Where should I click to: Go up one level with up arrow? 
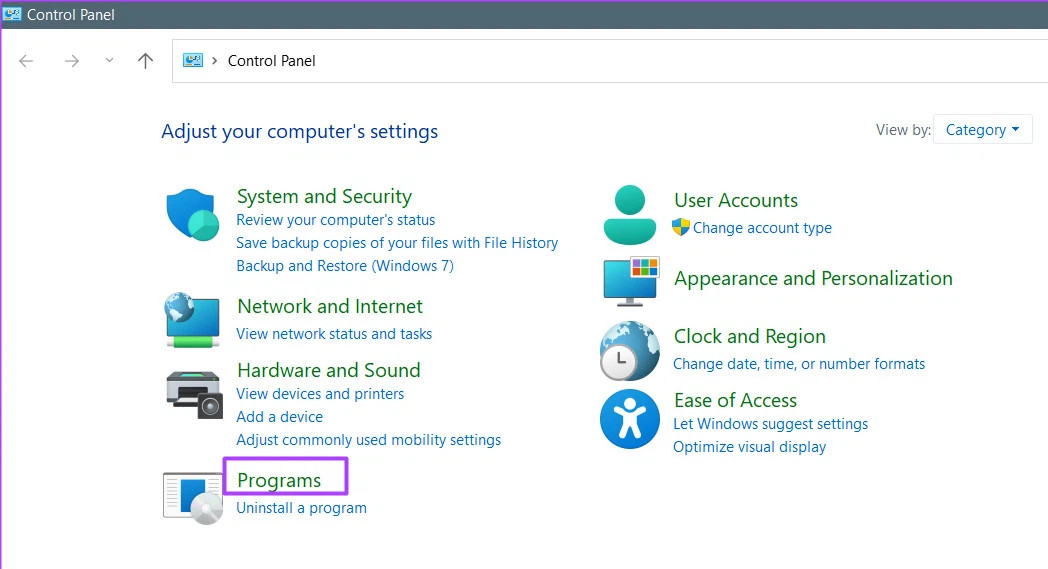pyautogui.click(x=145, y=61)
